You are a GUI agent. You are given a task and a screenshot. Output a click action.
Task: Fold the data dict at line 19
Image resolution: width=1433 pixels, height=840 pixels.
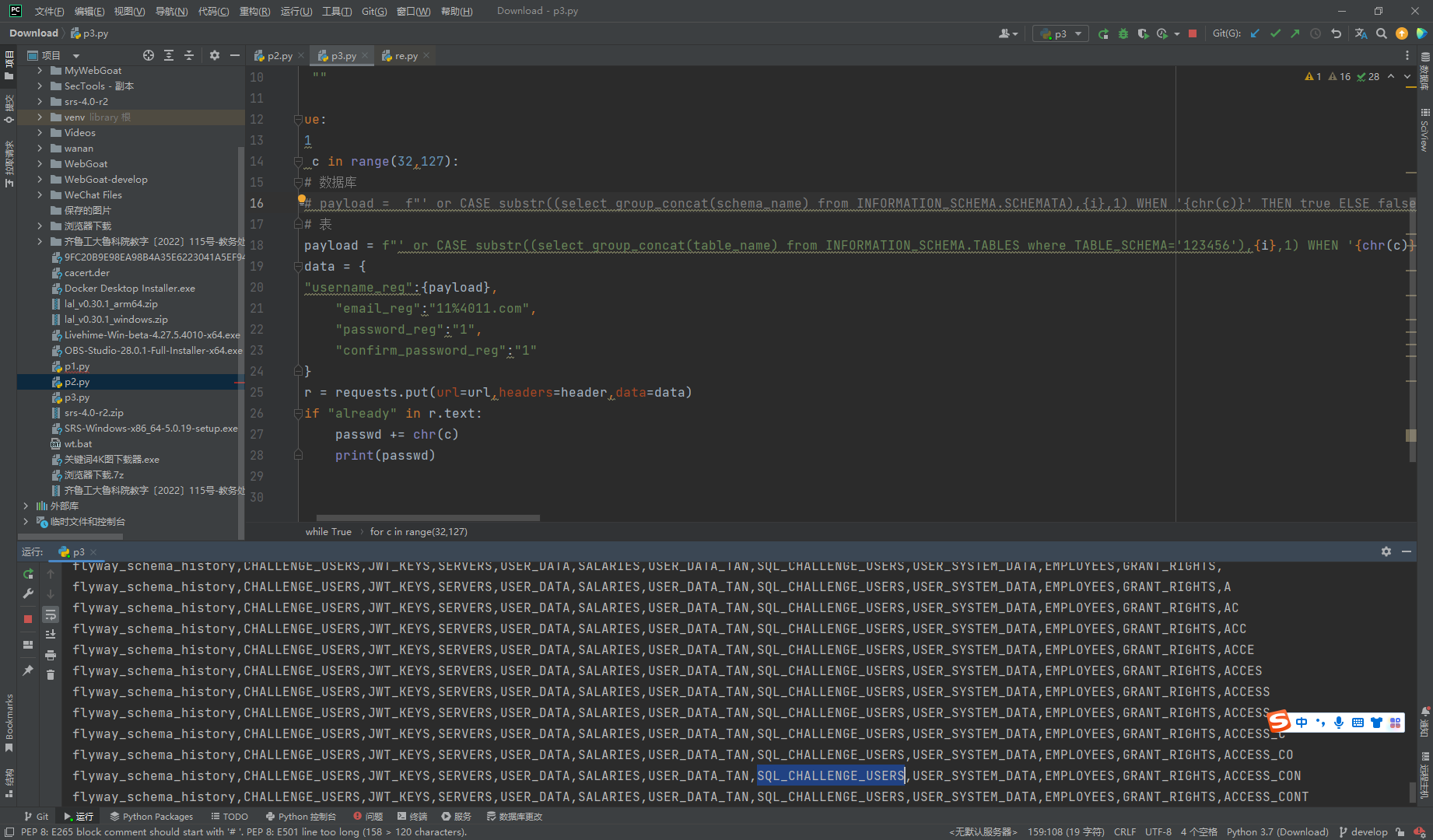[x=298, y=267]
